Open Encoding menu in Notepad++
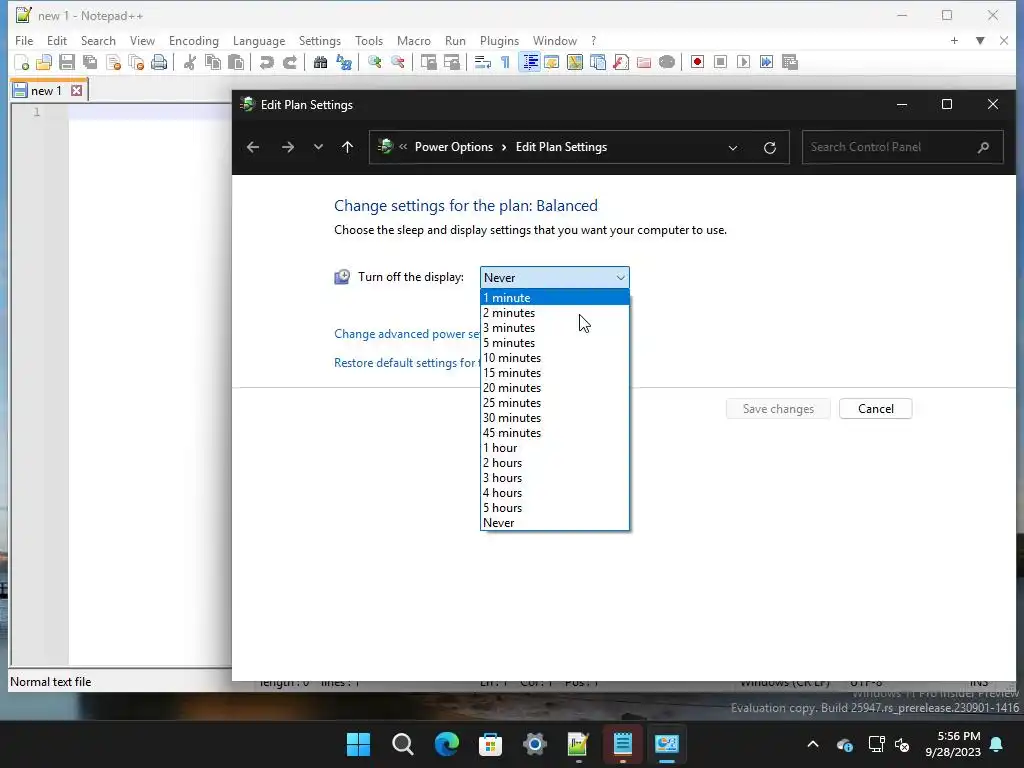 pyautogui.click(x=193, y=40)
